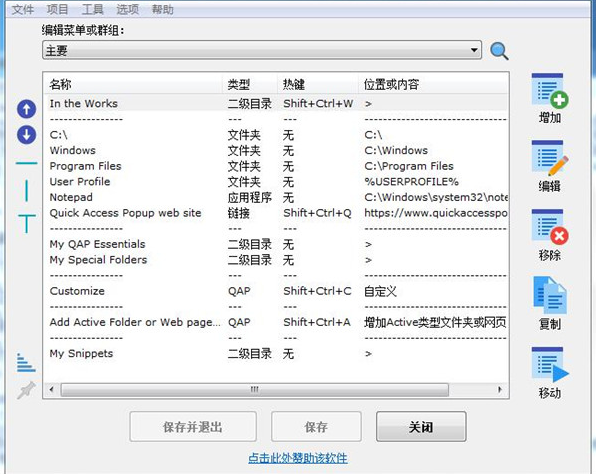
Task: Click the Shift+Ctrl+W hotkey cell
Action: coord(318,103)
